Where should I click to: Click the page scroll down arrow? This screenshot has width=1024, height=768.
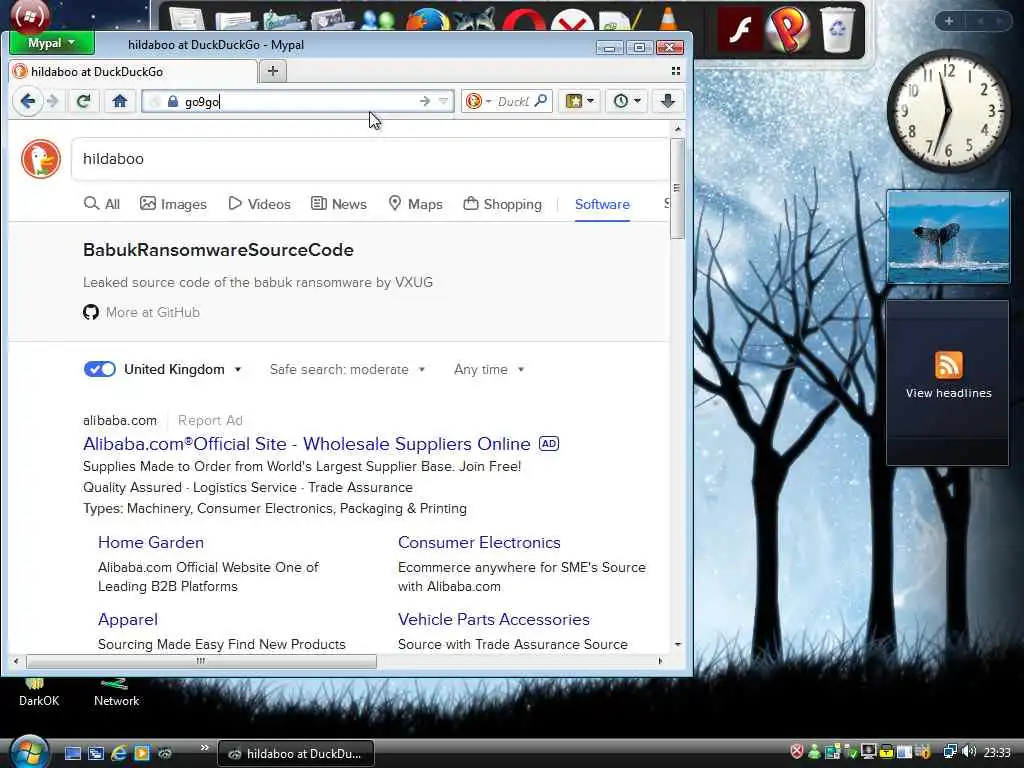[x=678, y=644]
